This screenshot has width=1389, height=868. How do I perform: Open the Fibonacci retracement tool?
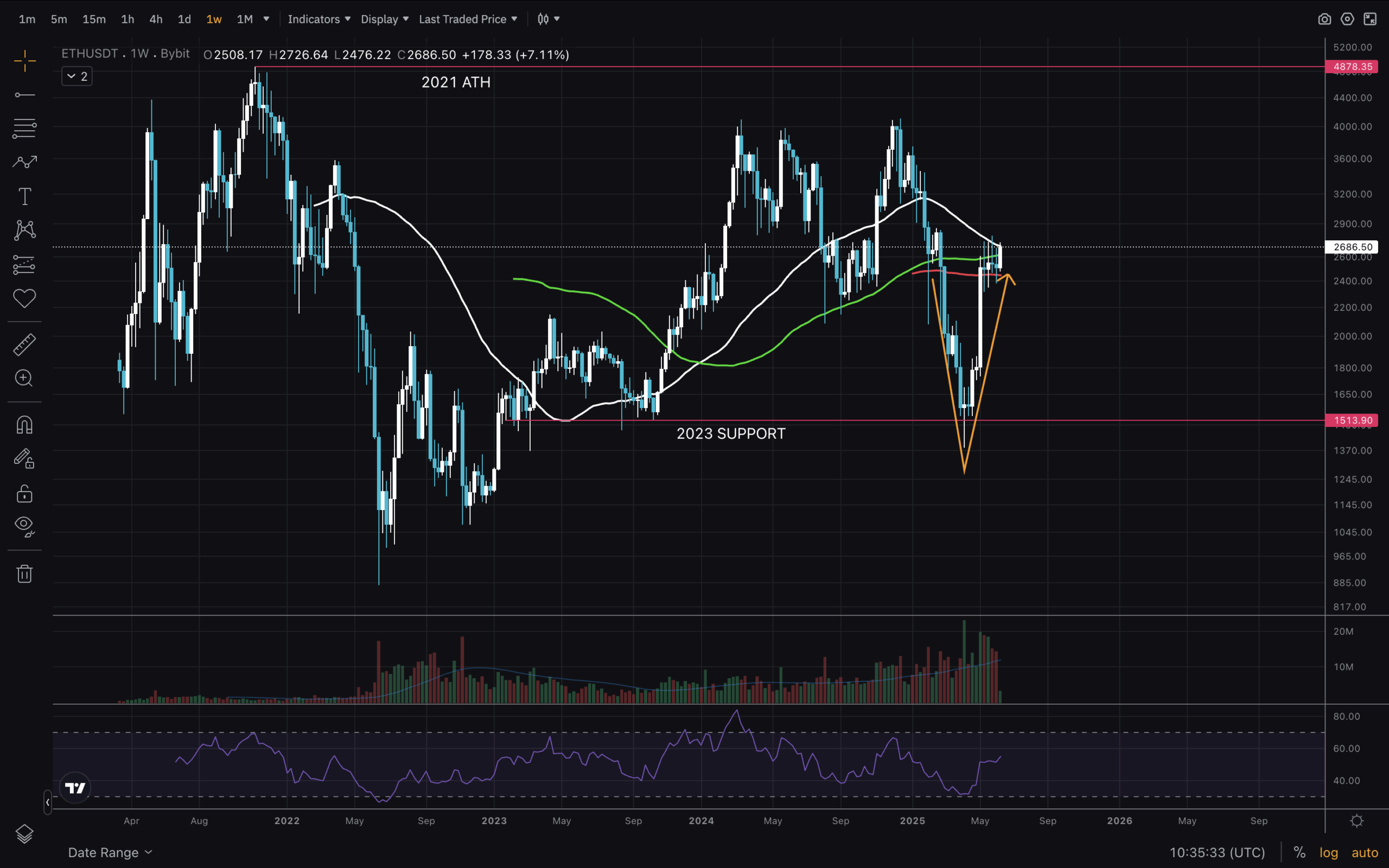pyautogui.click(x=24, y=129)
